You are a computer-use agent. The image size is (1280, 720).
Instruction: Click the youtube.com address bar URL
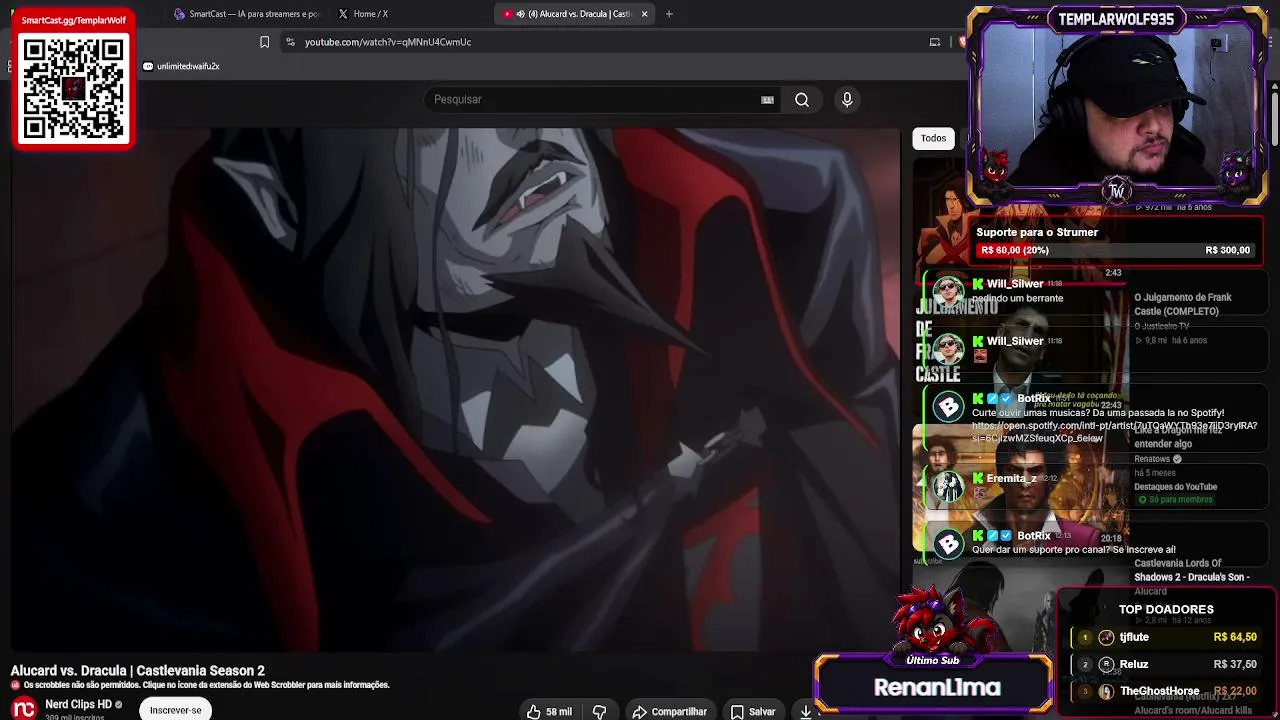click(x=388, y=42)
